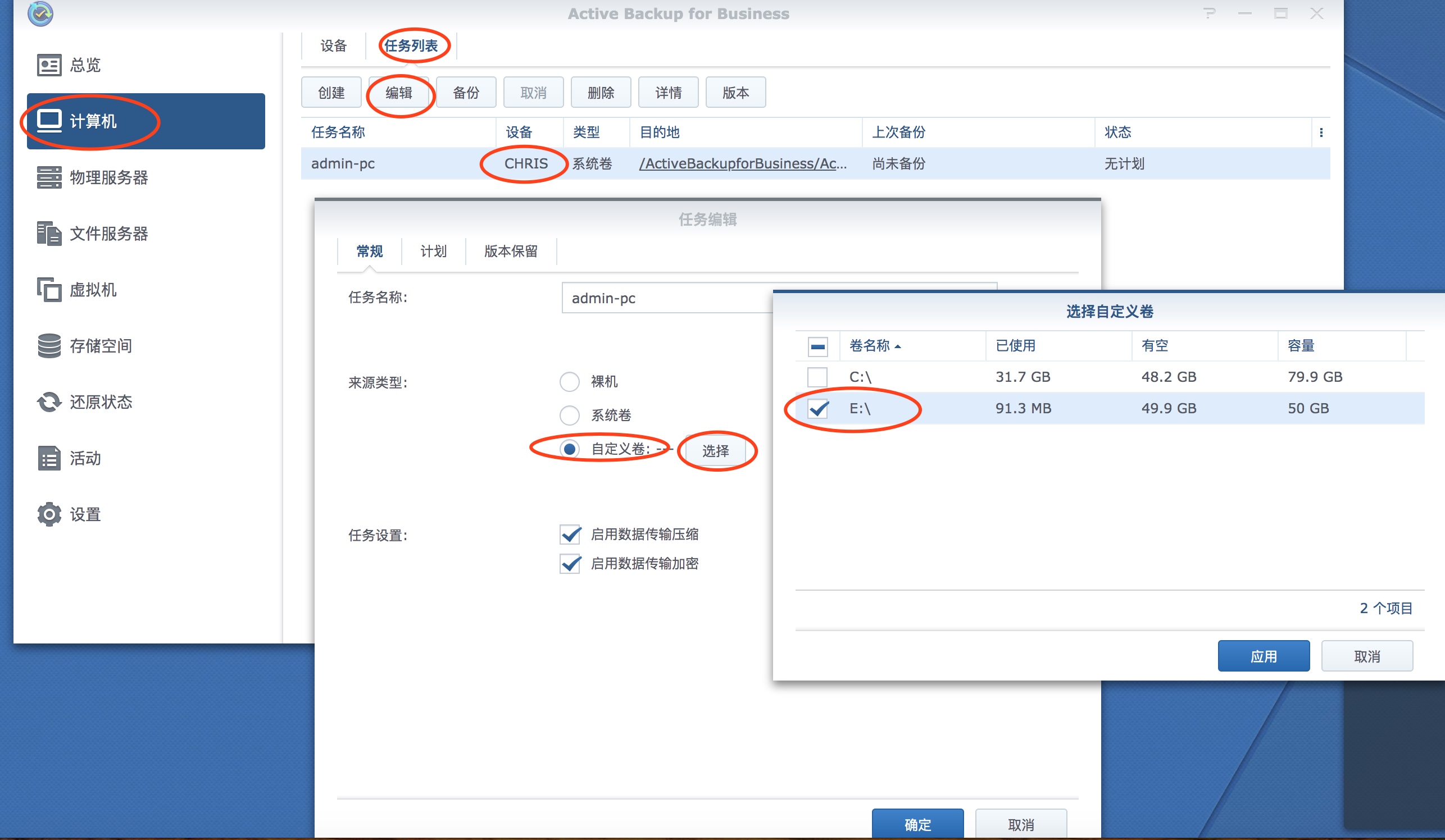Click the 创建 create button
The height and width of the screenshot is (840, 1445).
click(331, 92)
